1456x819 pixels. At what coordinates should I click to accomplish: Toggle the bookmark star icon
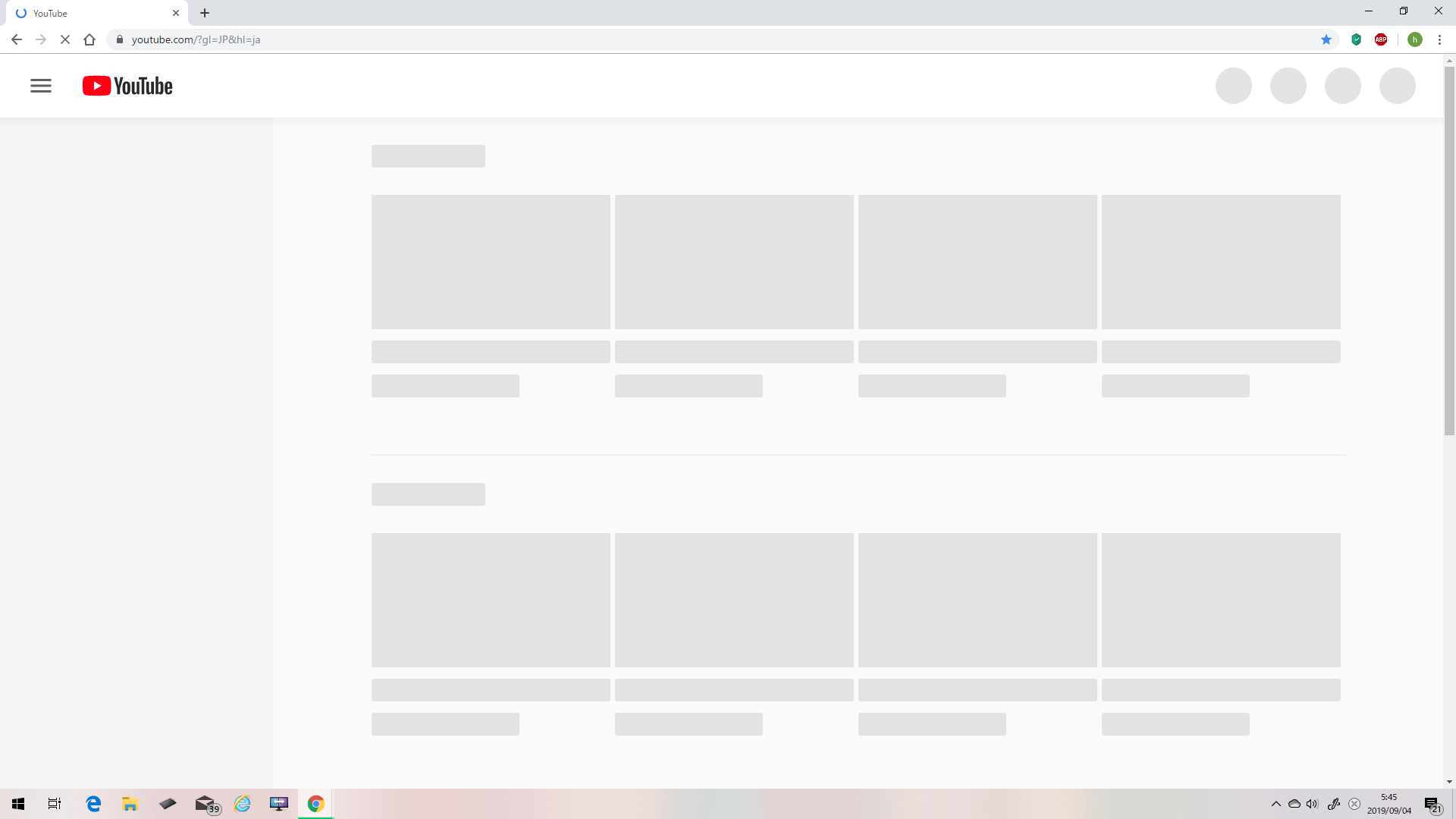click(x=1325, y=39)
